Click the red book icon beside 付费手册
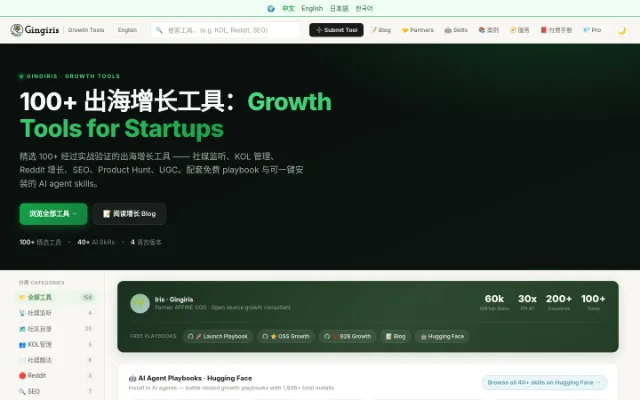640x400 pixels. [544, 30]
